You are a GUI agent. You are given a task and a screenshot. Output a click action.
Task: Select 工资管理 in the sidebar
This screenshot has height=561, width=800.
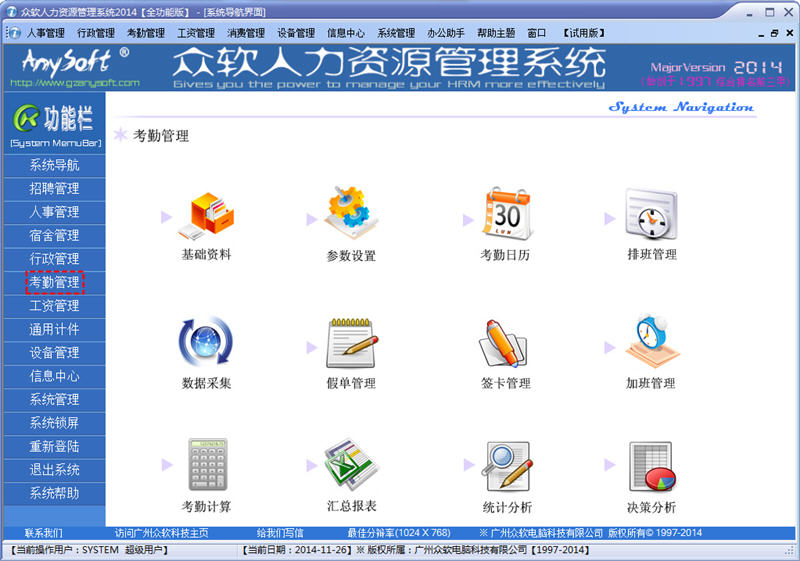point(54,306)
